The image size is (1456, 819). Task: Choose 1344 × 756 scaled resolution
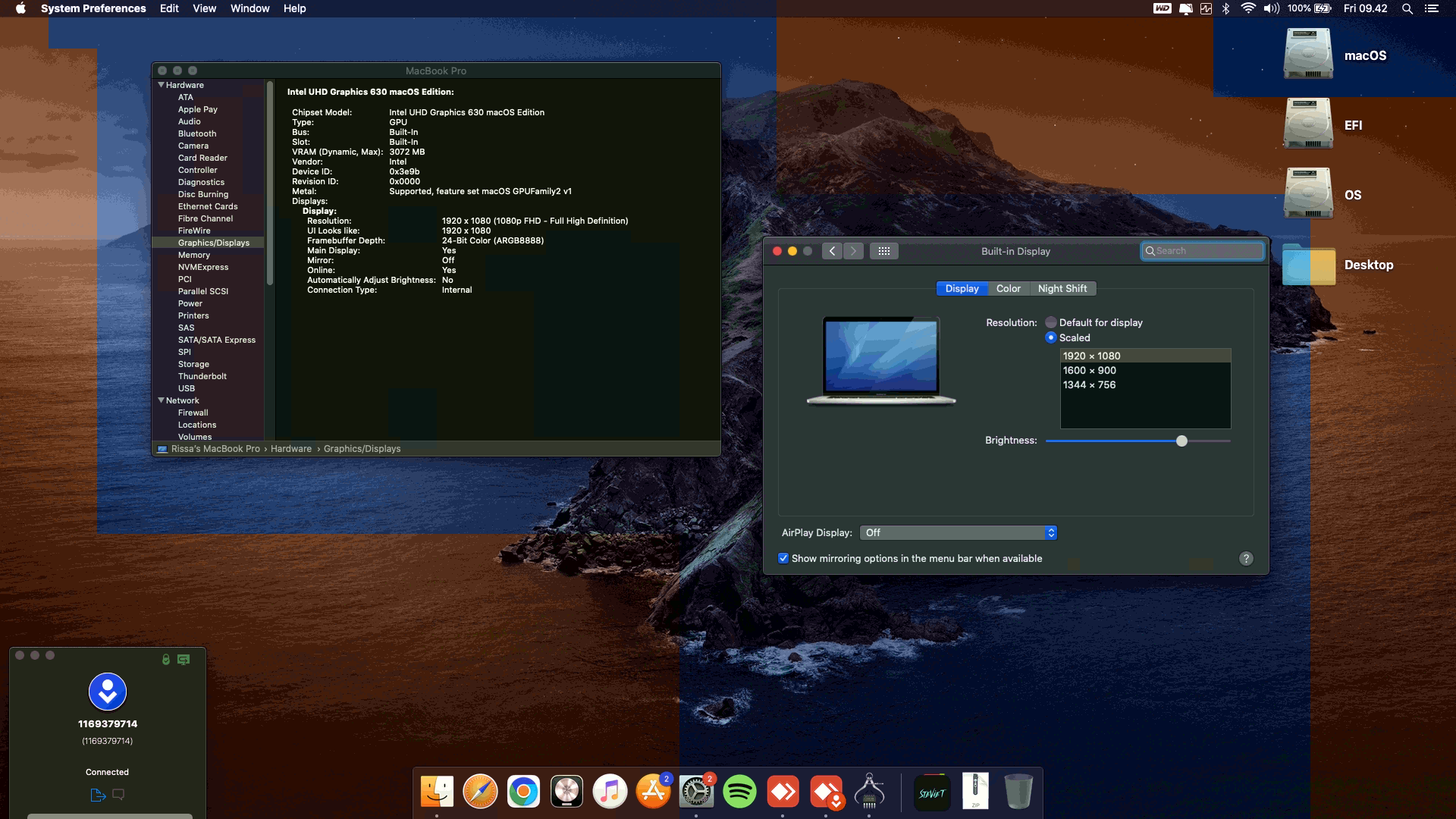(x=1145, y=384)
